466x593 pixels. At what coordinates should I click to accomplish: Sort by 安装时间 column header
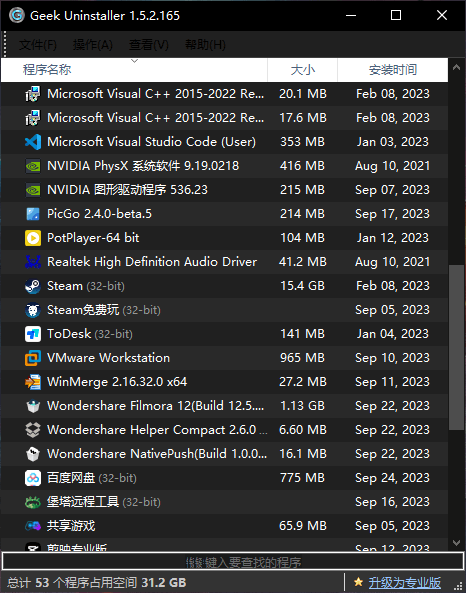pos(393,70)
